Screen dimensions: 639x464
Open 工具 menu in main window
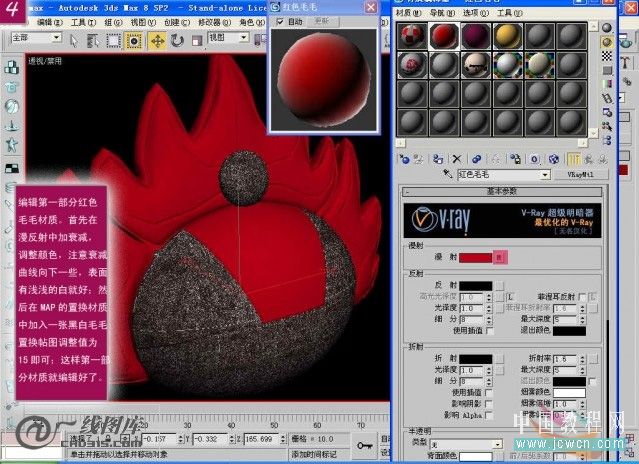[83, 22]
